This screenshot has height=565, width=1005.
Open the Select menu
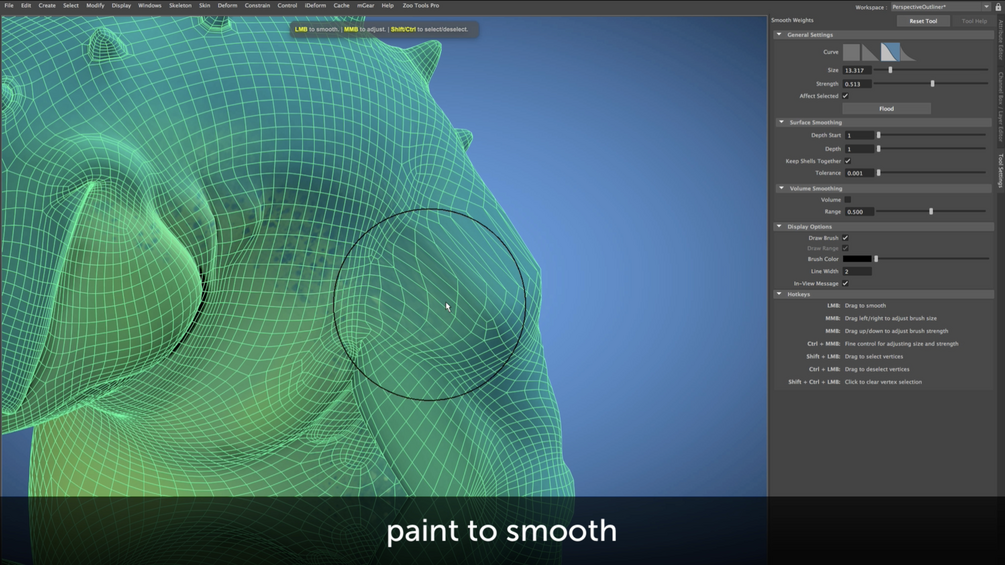tap(71, 5)
